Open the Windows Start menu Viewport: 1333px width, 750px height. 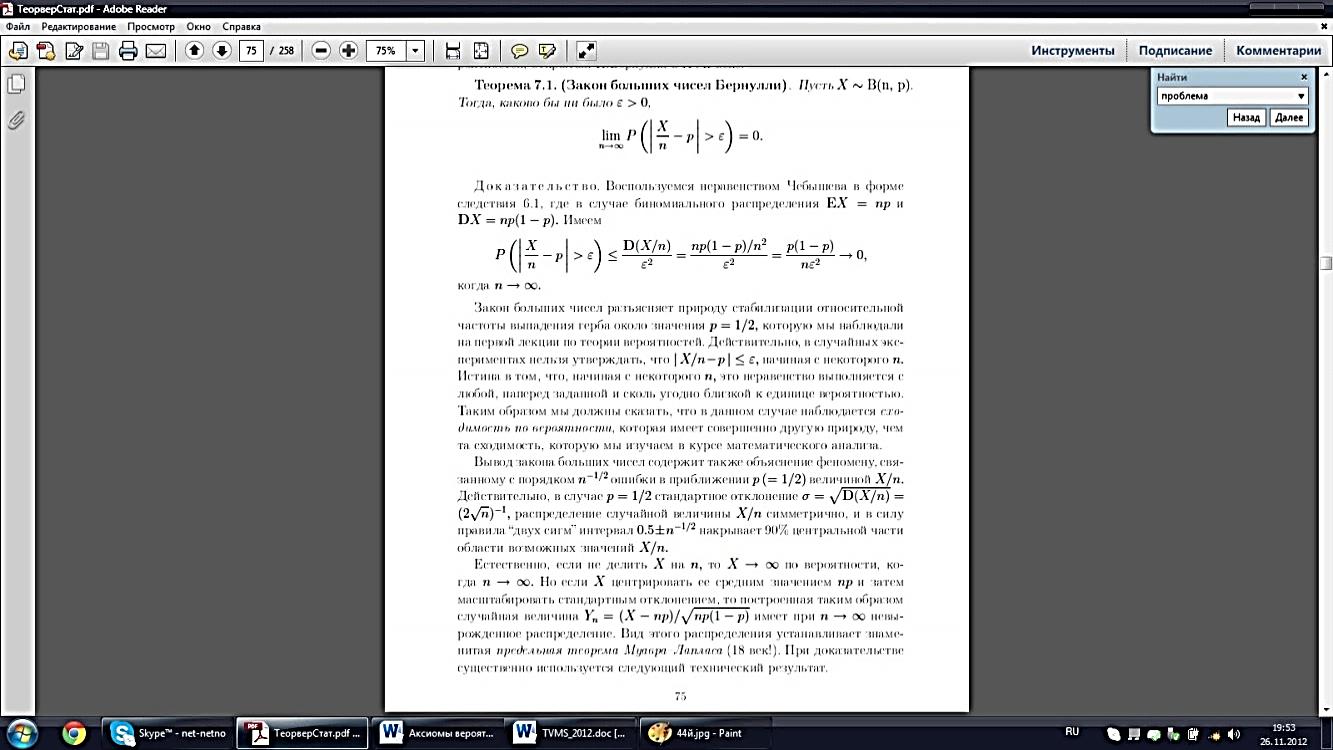click(x=22, y=732)
